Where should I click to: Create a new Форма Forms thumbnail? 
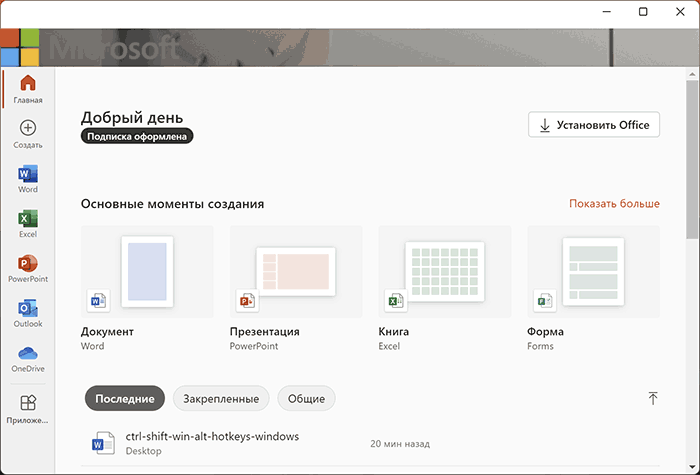[x=593, y=271]
